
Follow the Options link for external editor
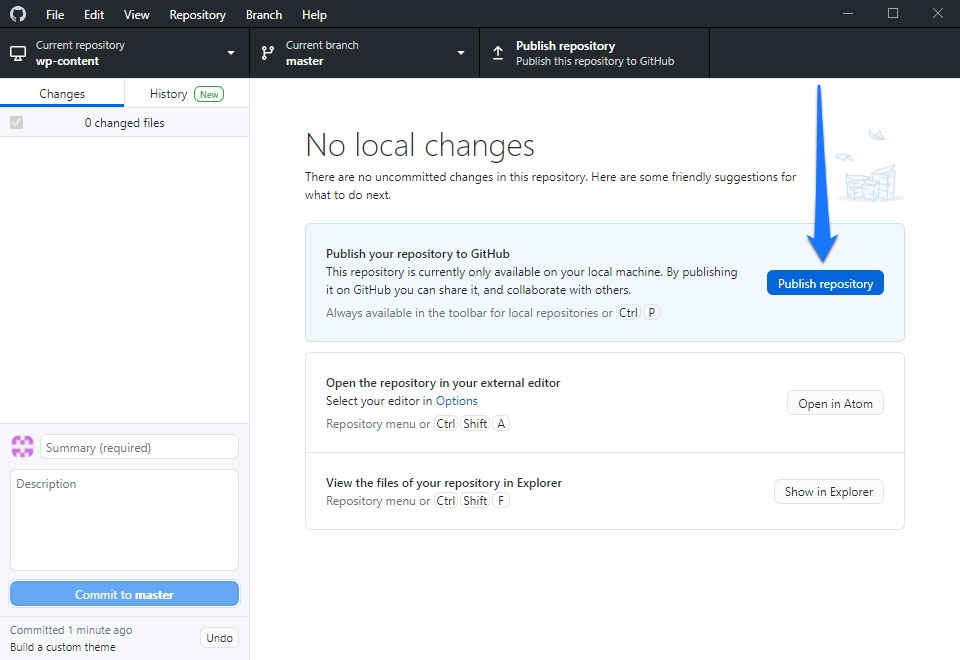[x=456, y=401]
